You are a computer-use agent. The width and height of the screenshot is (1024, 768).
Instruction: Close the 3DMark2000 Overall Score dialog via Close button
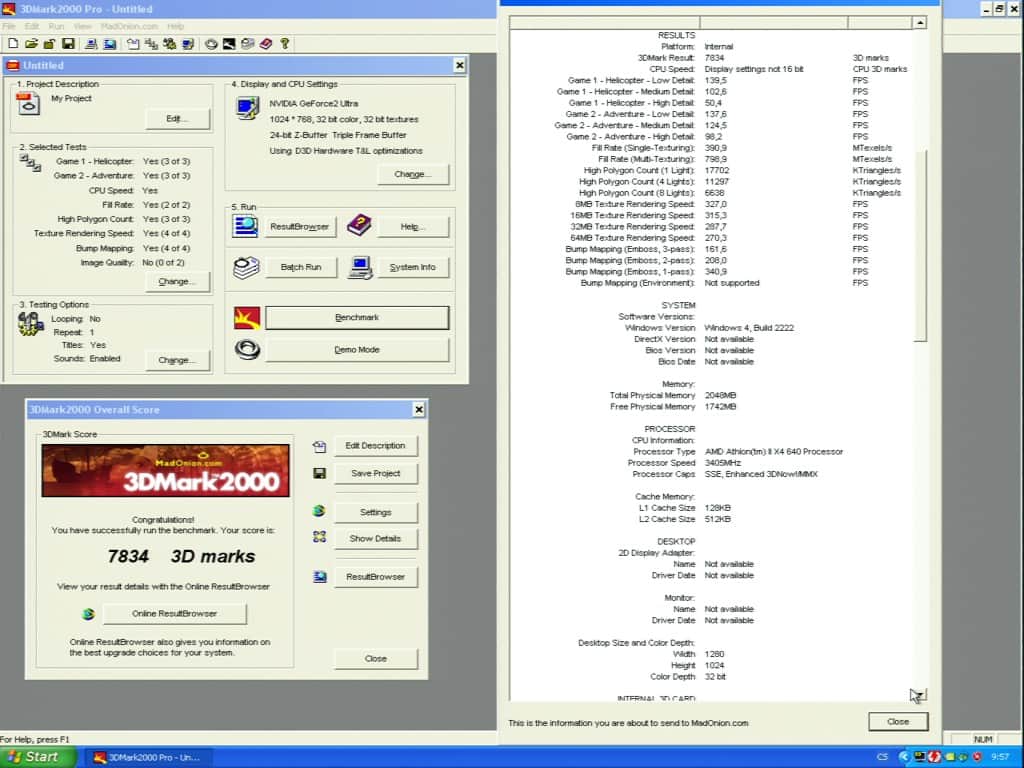[x=376, y=658]
